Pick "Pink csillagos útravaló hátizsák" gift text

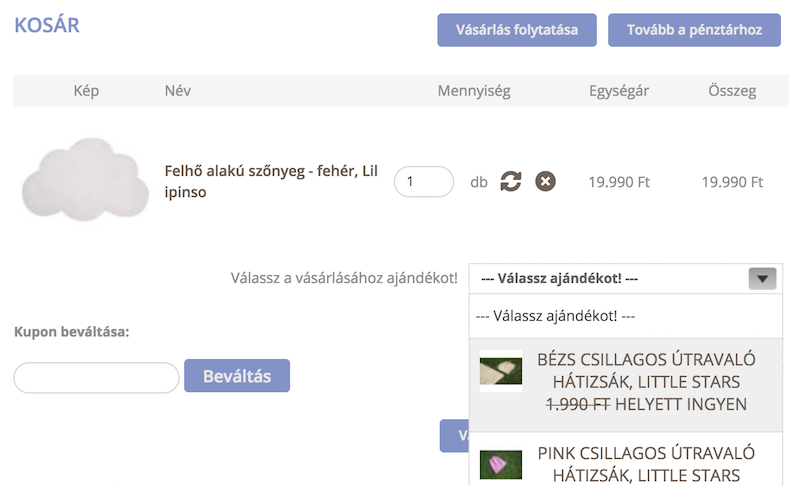tap(646, 463)
